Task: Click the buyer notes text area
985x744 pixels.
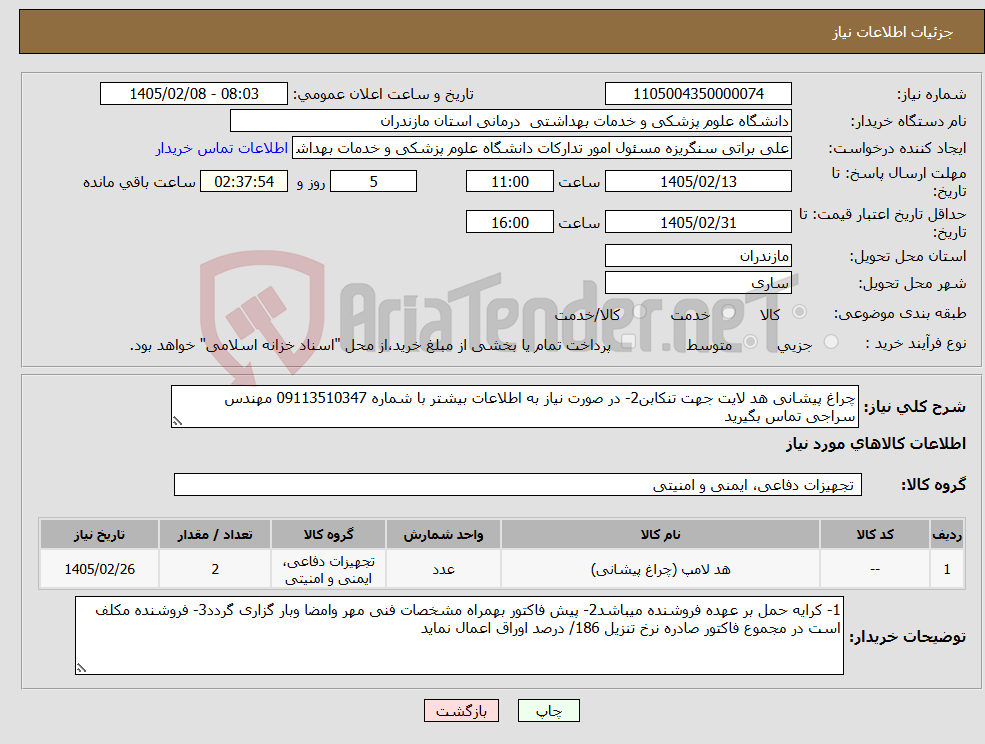Action: tap(459, 635)
